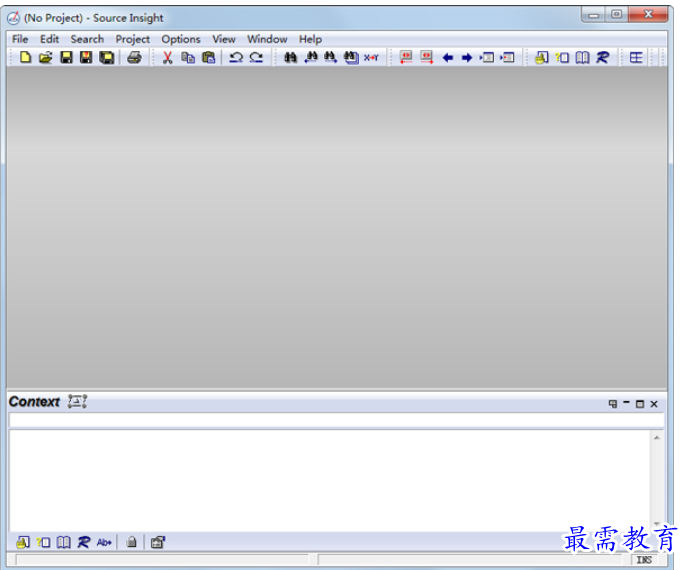The height and width of the screenshot is (570, 686).
Task: Click the Go Back left arrow
Action: (448, 57)
